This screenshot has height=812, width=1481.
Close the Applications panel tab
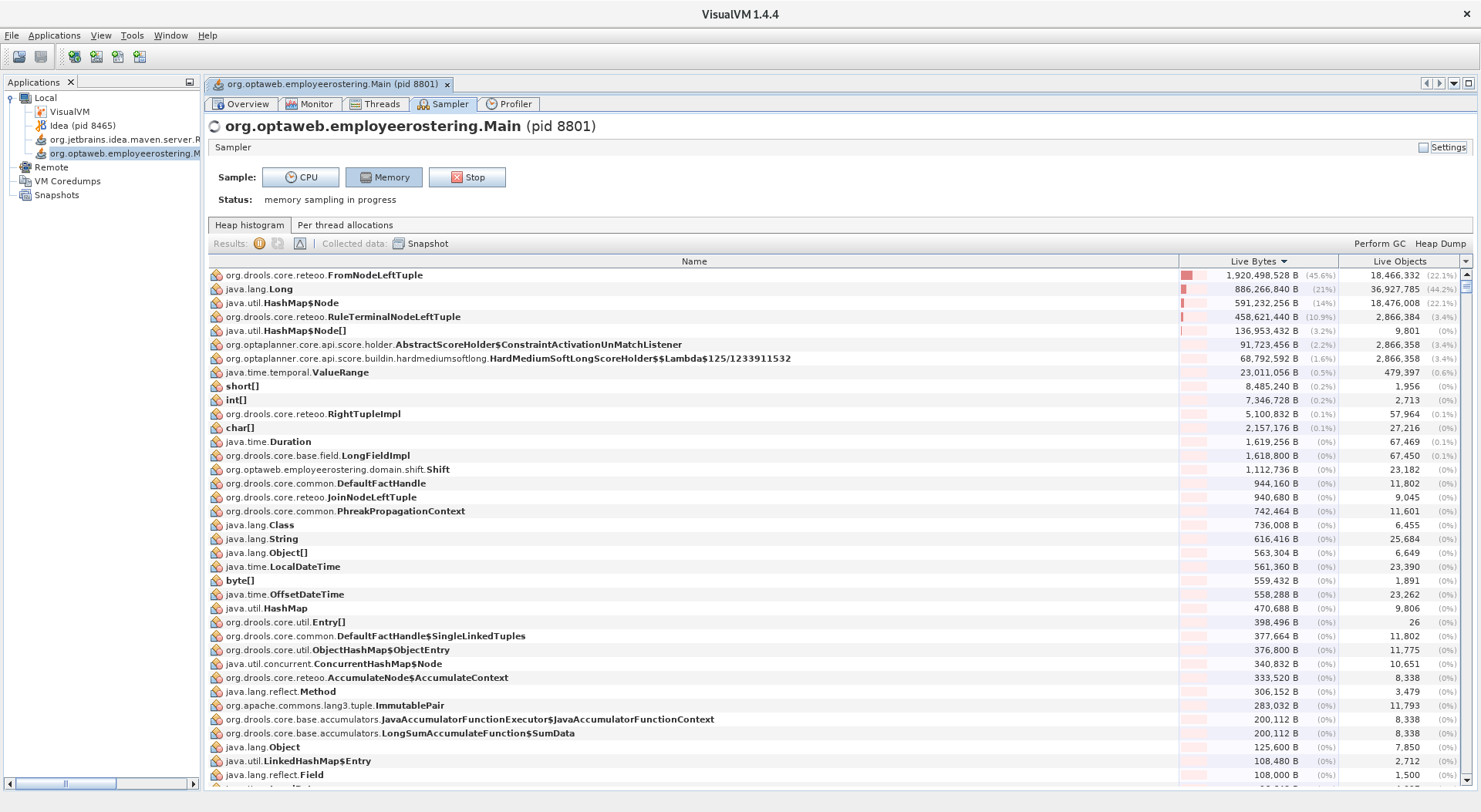click(x=71, y=83)
